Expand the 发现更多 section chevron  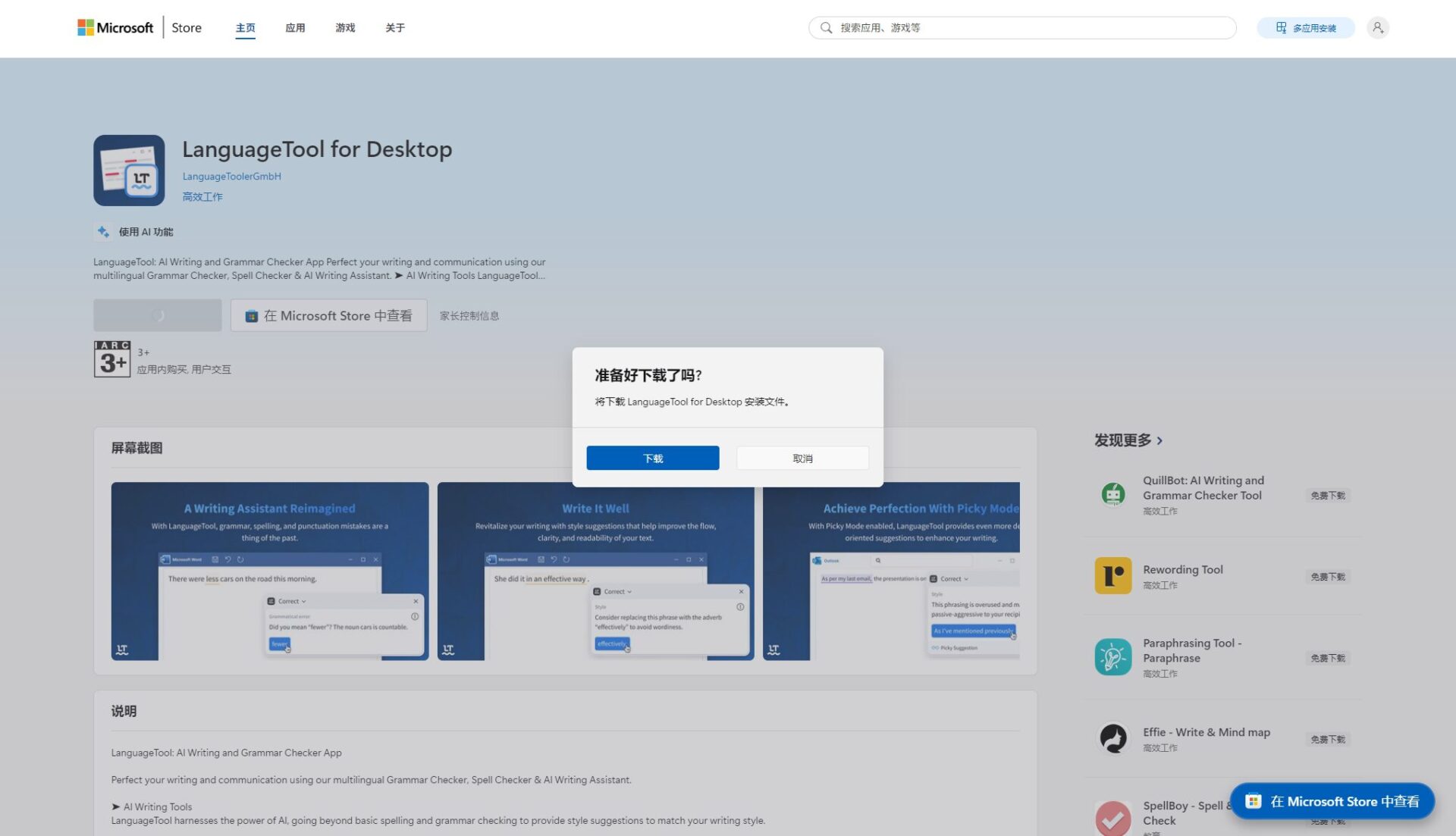1159,441
